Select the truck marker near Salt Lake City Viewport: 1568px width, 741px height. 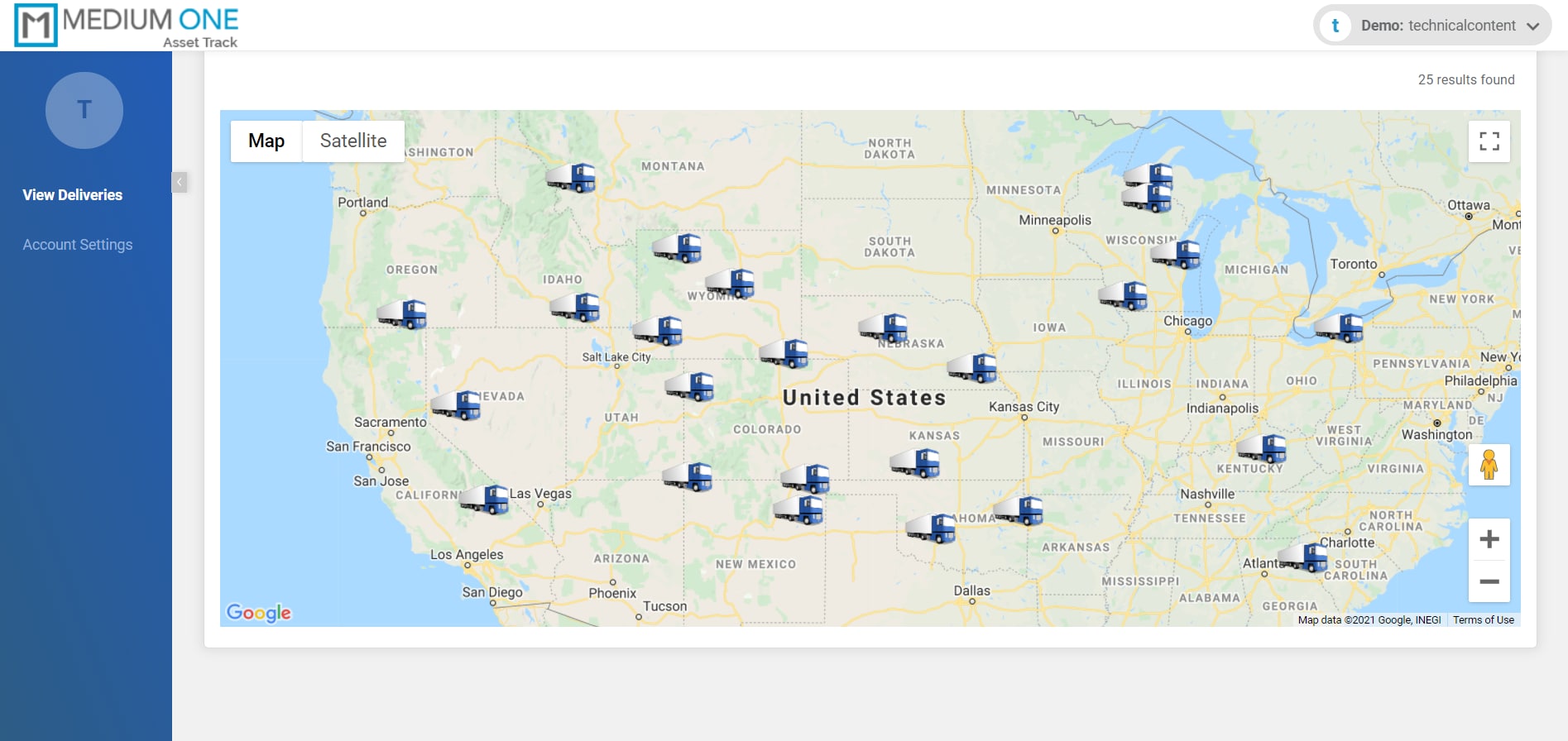pyautogui.click(x=658, y=331)
